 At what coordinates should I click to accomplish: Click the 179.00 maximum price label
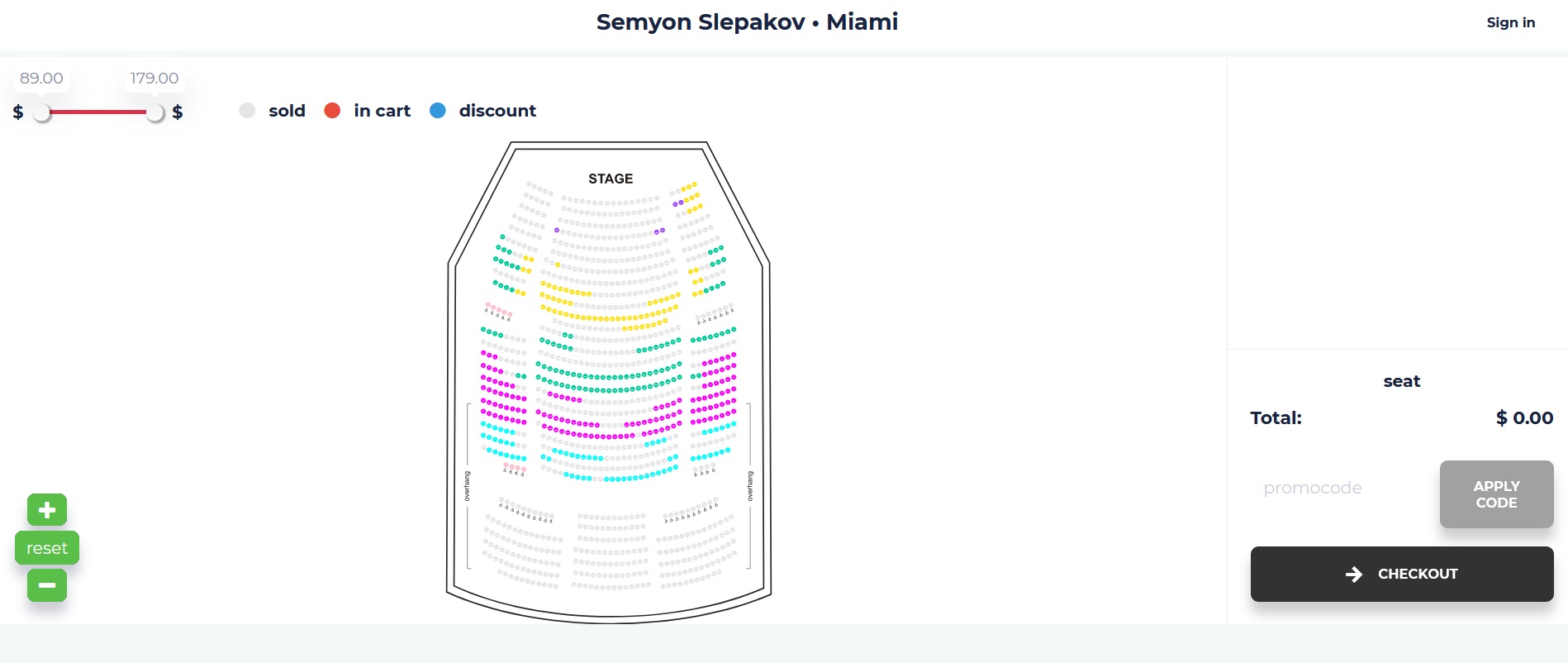pos(154,78)
